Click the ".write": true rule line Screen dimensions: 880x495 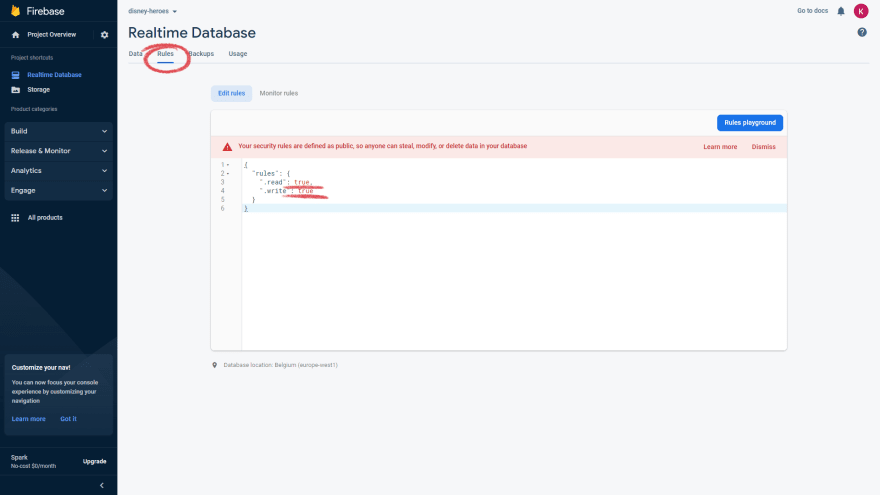click(286, 191)
